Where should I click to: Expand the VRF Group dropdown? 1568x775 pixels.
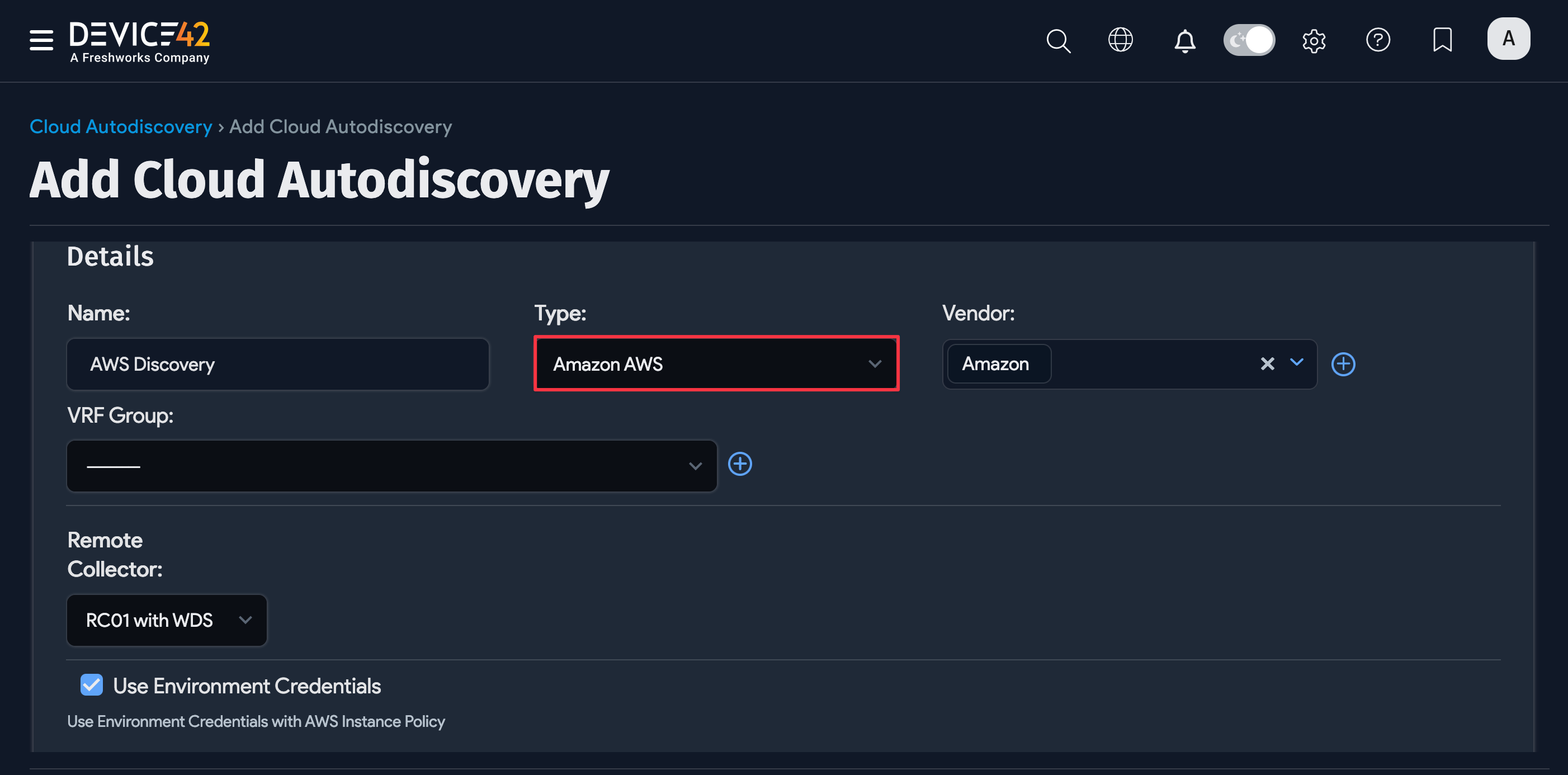point(695,466)
